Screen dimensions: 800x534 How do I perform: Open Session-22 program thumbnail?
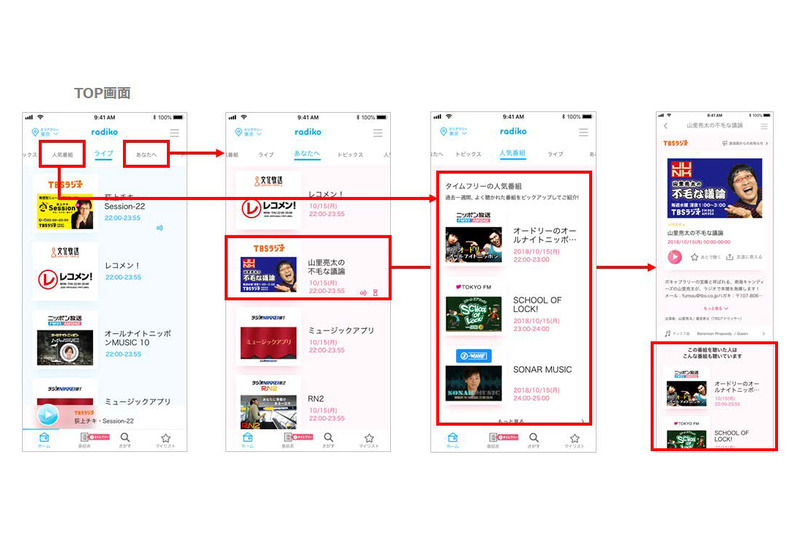click(x=65, y=211)
